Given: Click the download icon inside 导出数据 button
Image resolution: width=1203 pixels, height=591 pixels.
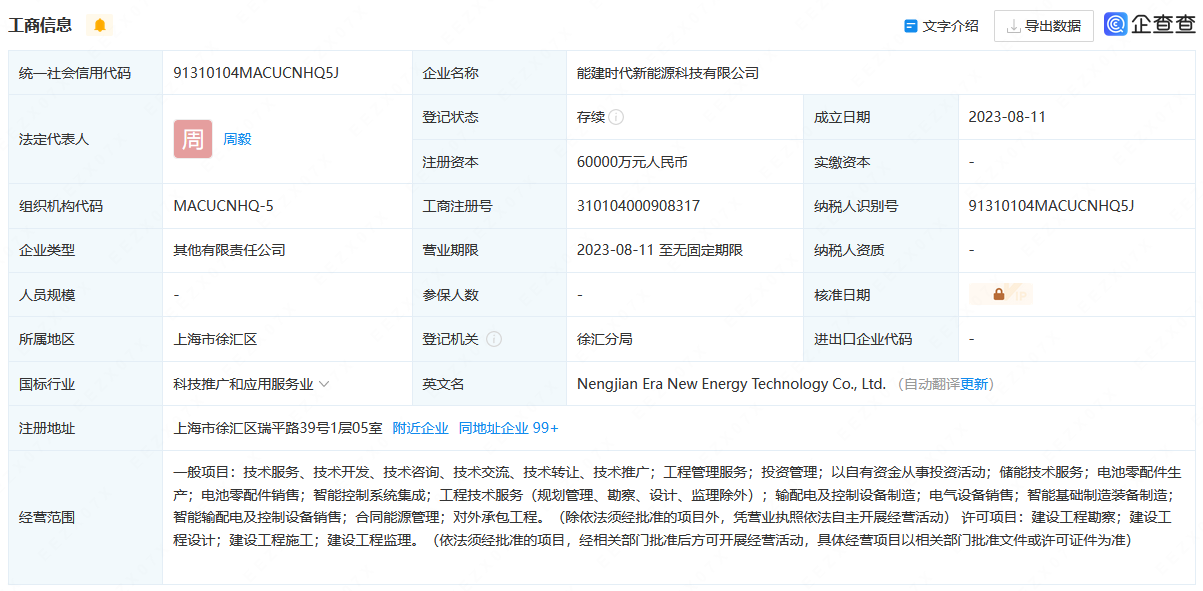Looking at the screenshot, I should [x=1014, y=27].
